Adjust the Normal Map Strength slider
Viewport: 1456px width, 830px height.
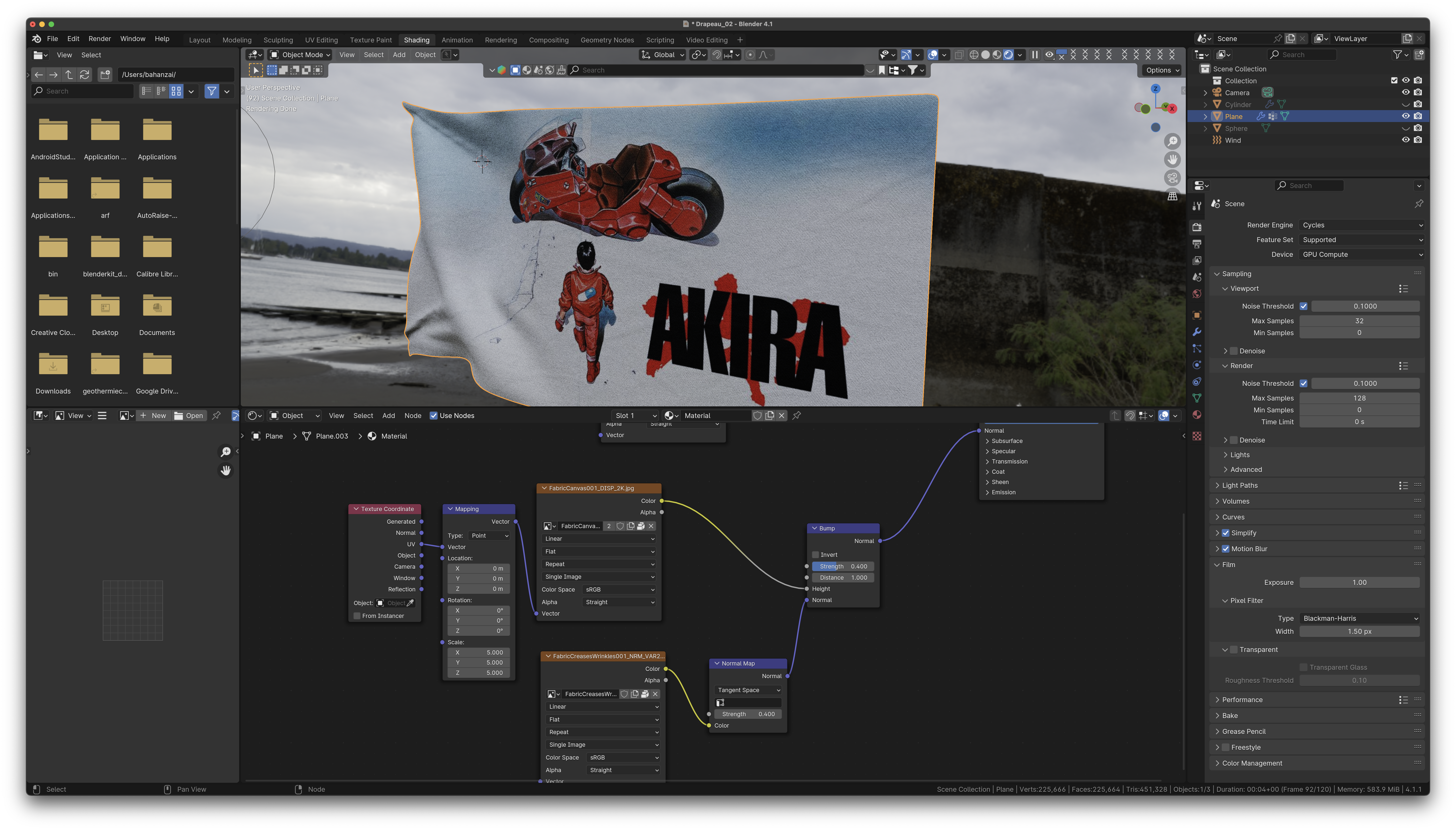click(x=748, y=714)
